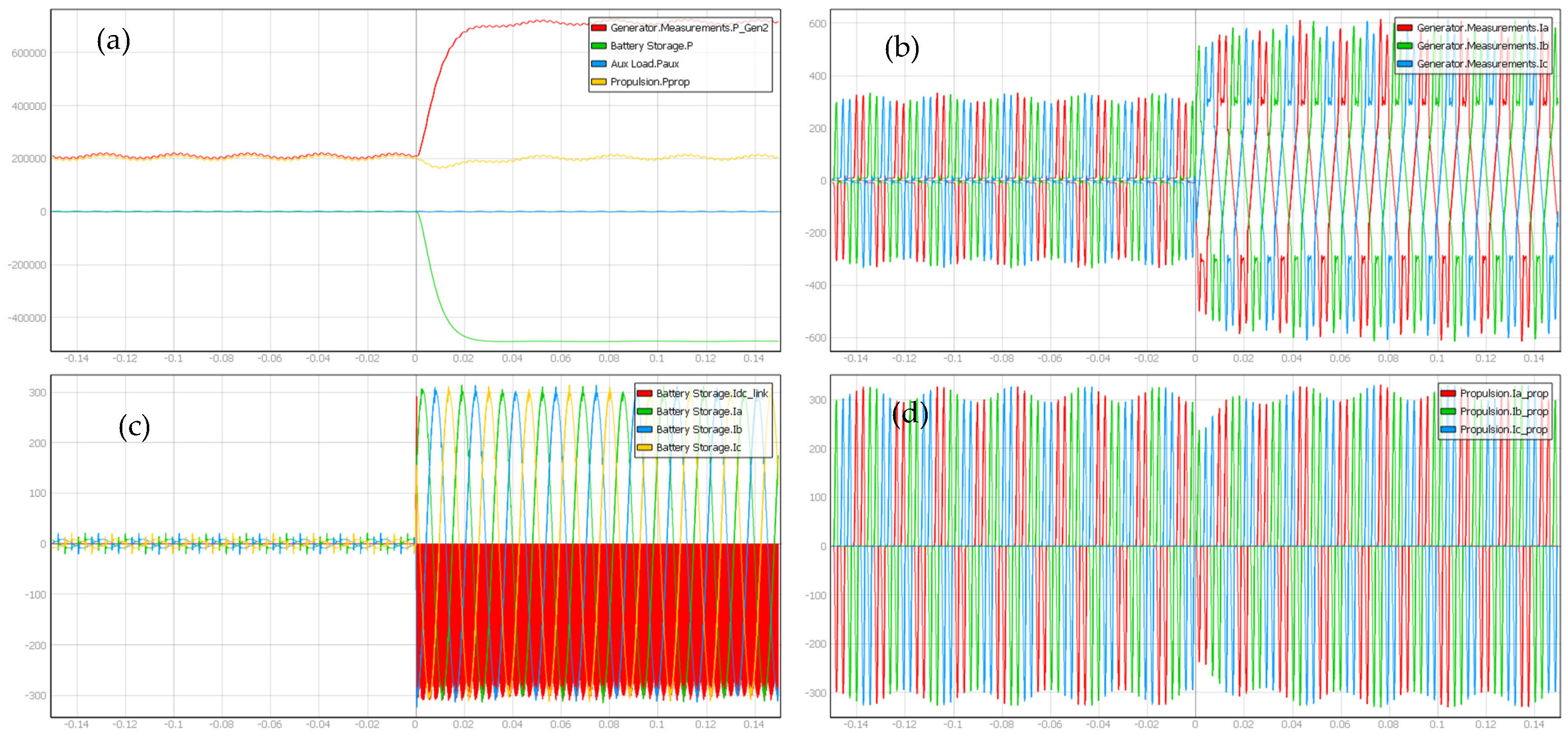The image size is (1568, 736).
Task: Click the (d) panel label
Action: tap(909, 415)
